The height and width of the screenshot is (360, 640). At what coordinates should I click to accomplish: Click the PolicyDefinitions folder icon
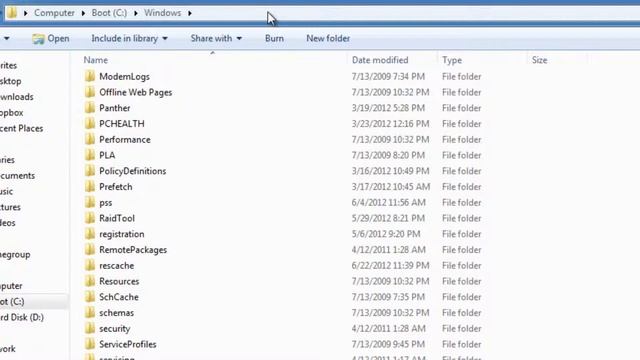90,171
